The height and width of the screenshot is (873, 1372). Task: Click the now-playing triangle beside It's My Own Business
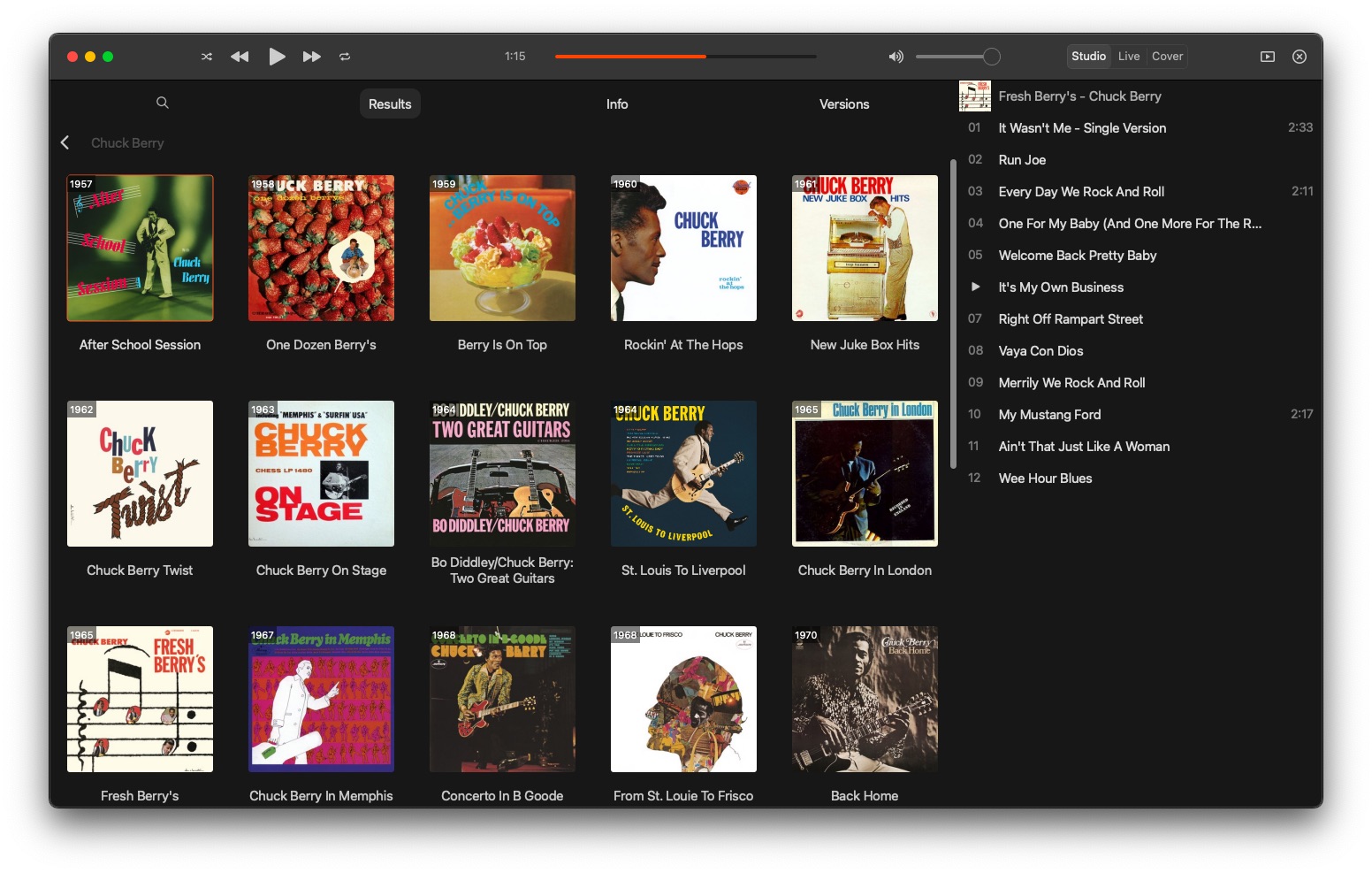click(975, 287)
